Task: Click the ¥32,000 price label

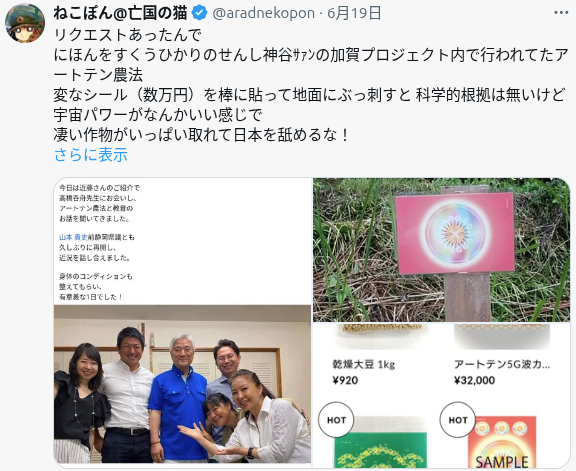Action: (x=474, y=380)
